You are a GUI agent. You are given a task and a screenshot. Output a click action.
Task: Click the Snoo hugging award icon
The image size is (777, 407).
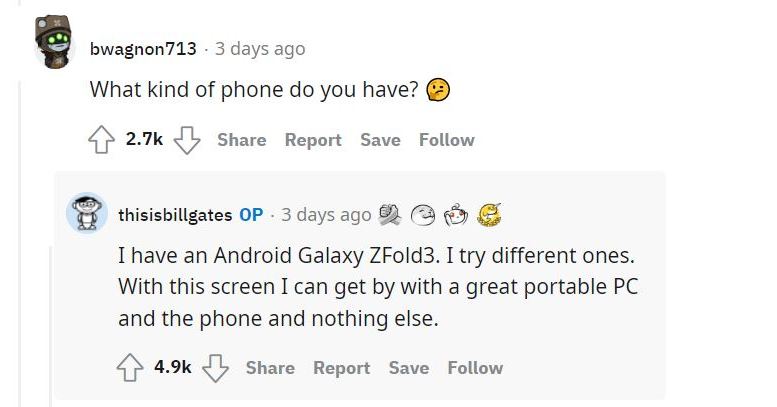pyautogui.click(x=457, y=214)
